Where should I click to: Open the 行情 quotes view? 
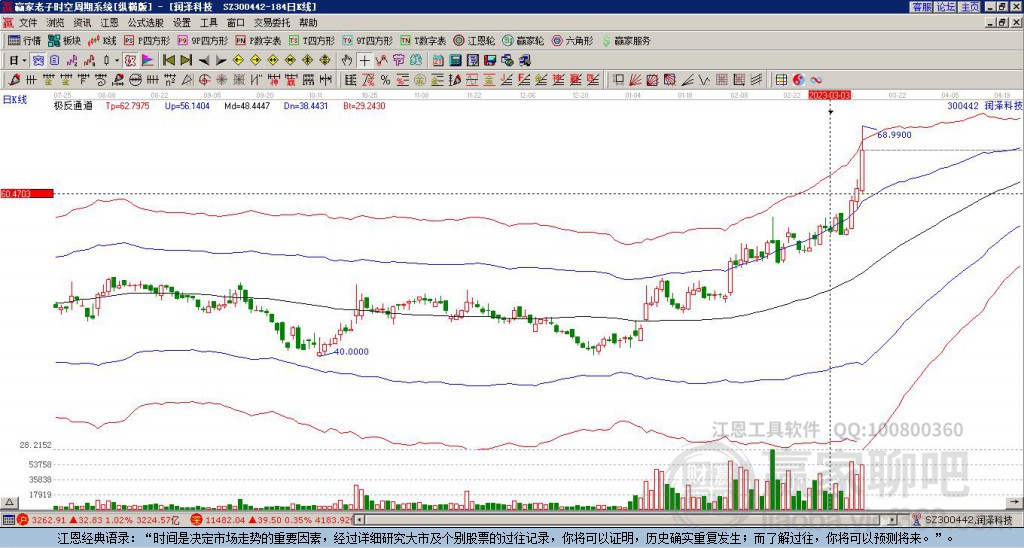pos(24,40)
